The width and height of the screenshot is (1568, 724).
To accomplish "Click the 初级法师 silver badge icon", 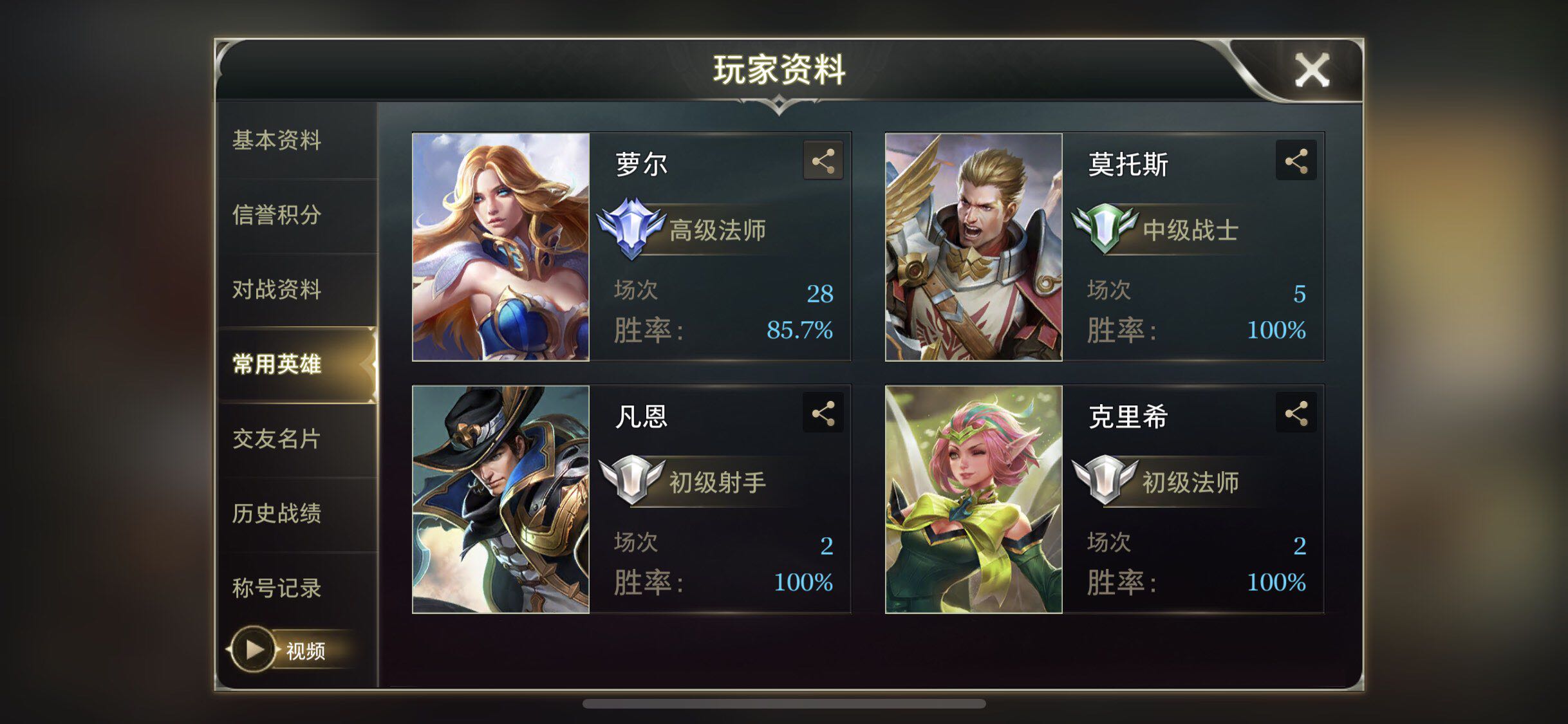I will [x=1105, y=480].
